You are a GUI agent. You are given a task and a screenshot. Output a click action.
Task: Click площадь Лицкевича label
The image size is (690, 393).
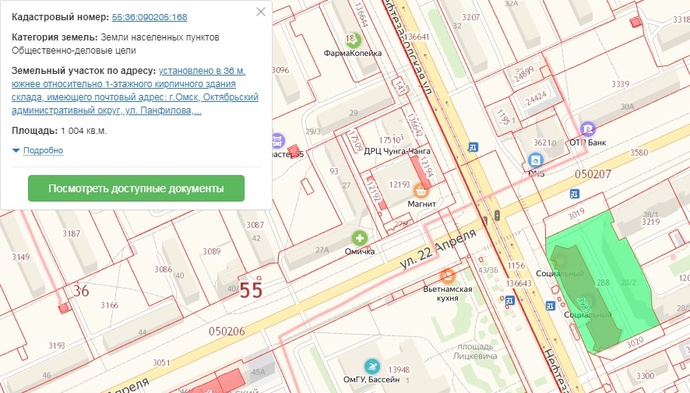pos(475,351)
